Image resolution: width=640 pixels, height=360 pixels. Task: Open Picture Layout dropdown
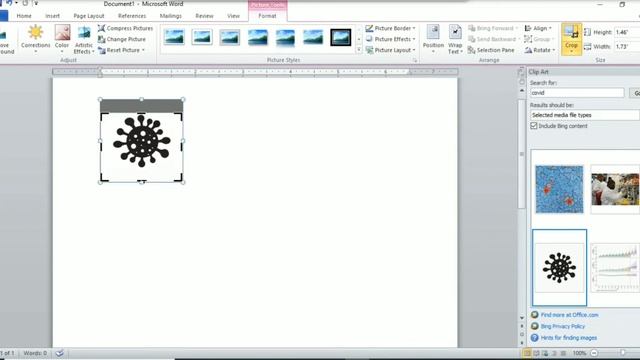[390, 50]
